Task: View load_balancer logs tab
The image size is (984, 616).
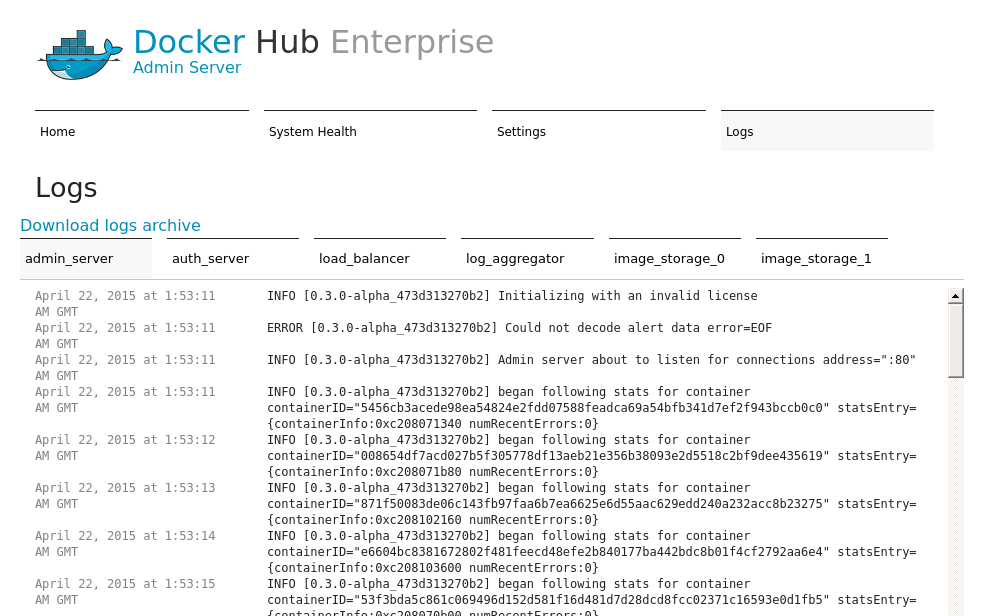Action: click(380, 258)
